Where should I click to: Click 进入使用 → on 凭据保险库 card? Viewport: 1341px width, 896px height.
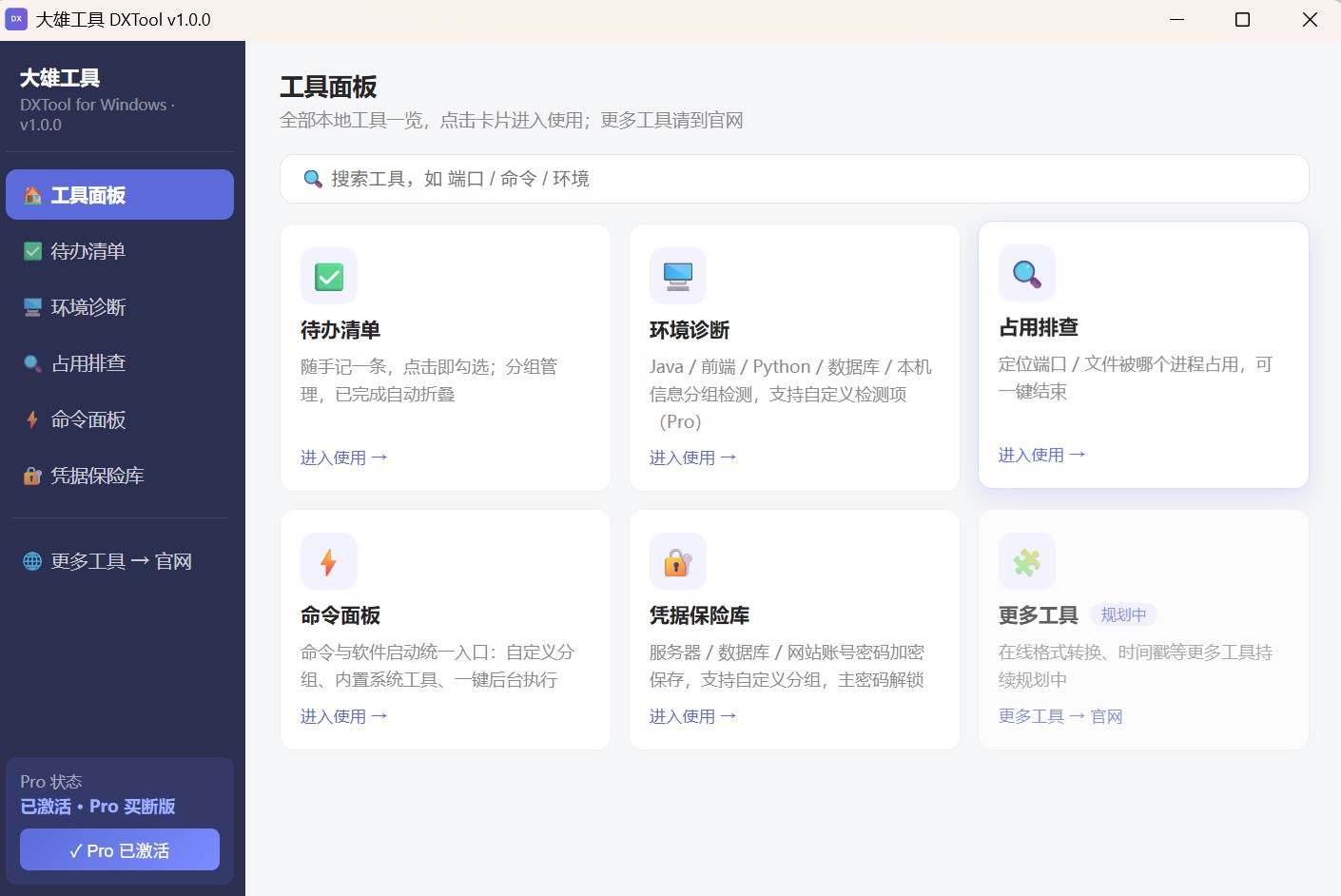coord(693,716)
